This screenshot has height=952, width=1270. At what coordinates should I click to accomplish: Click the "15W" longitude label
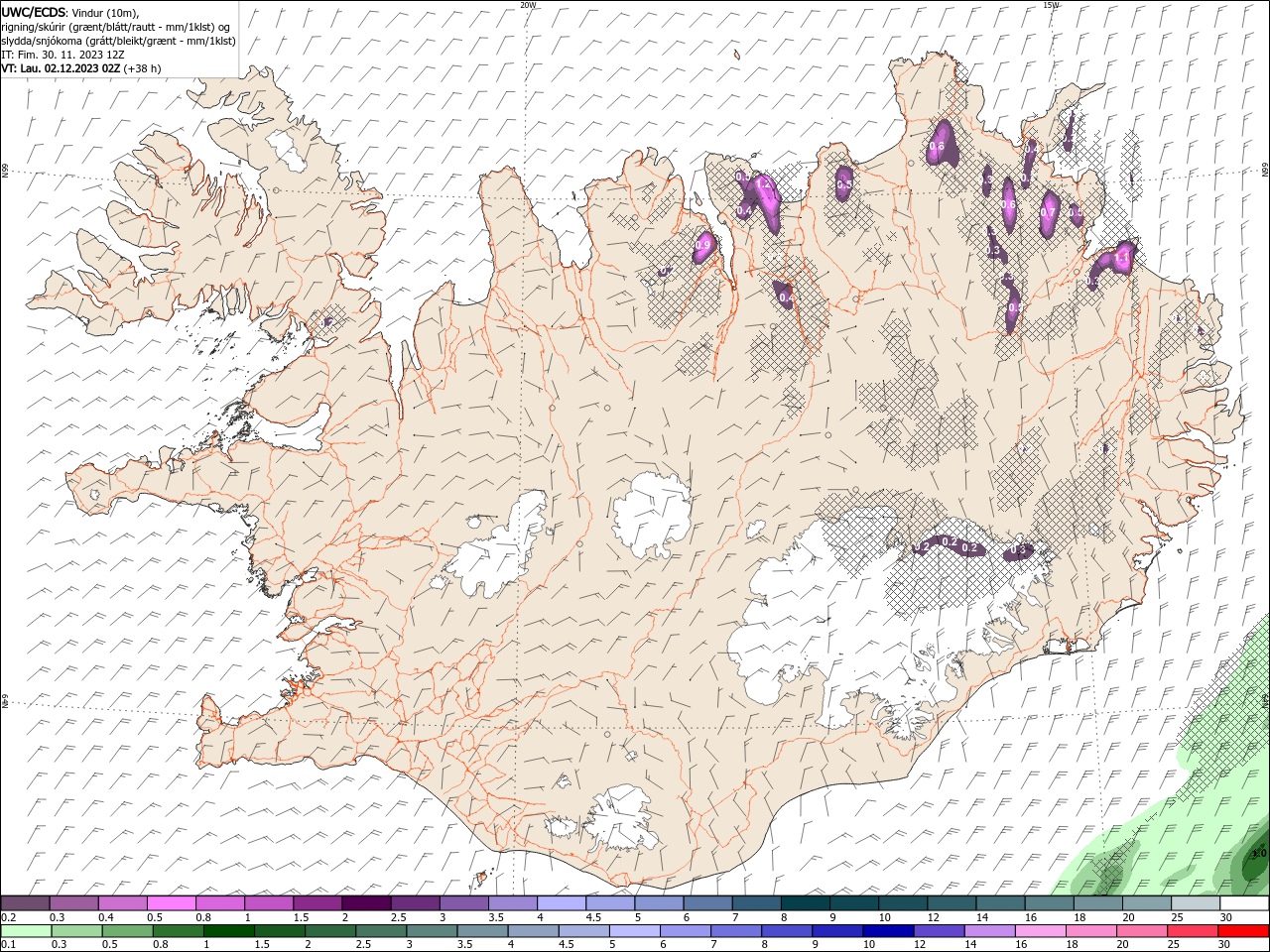(x=1051, y=5)
